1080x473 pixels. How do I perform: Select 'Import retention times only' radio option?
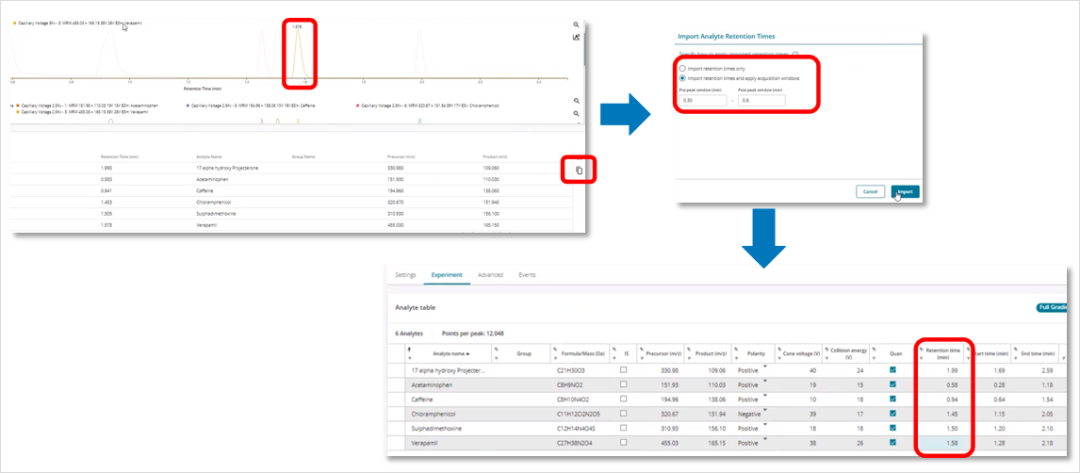tap(682, 68)
